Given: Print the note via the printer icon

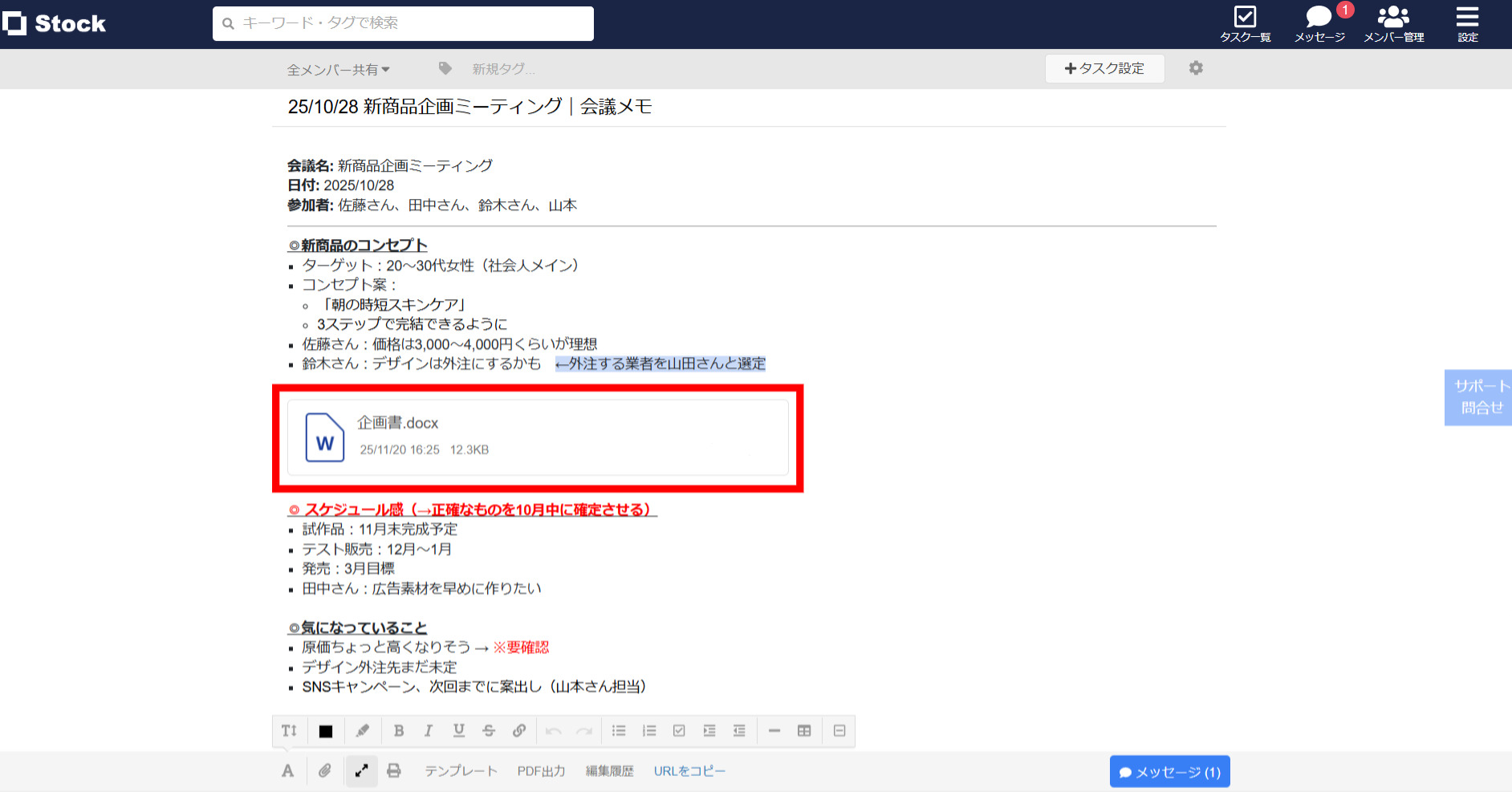Looking at the screenshot, I should tap(394, 770).
